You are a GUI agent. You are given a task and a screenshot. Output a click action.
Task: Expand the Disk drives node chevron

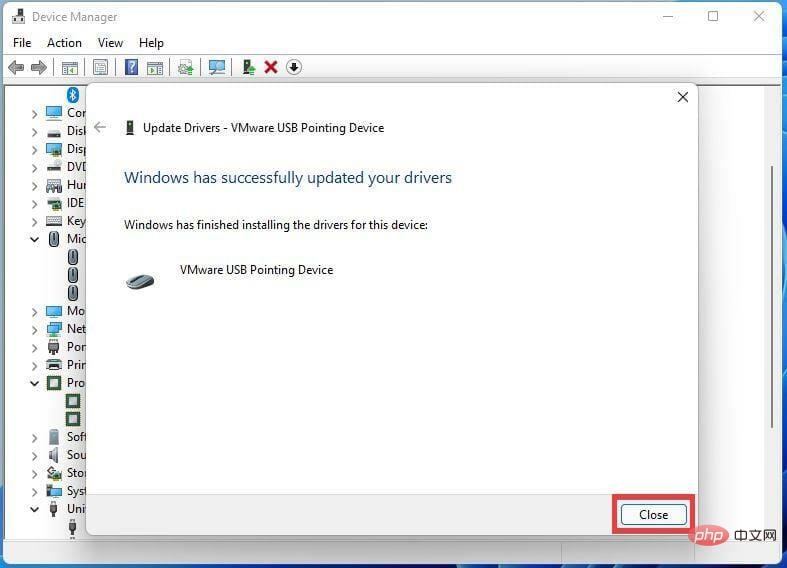34,132
